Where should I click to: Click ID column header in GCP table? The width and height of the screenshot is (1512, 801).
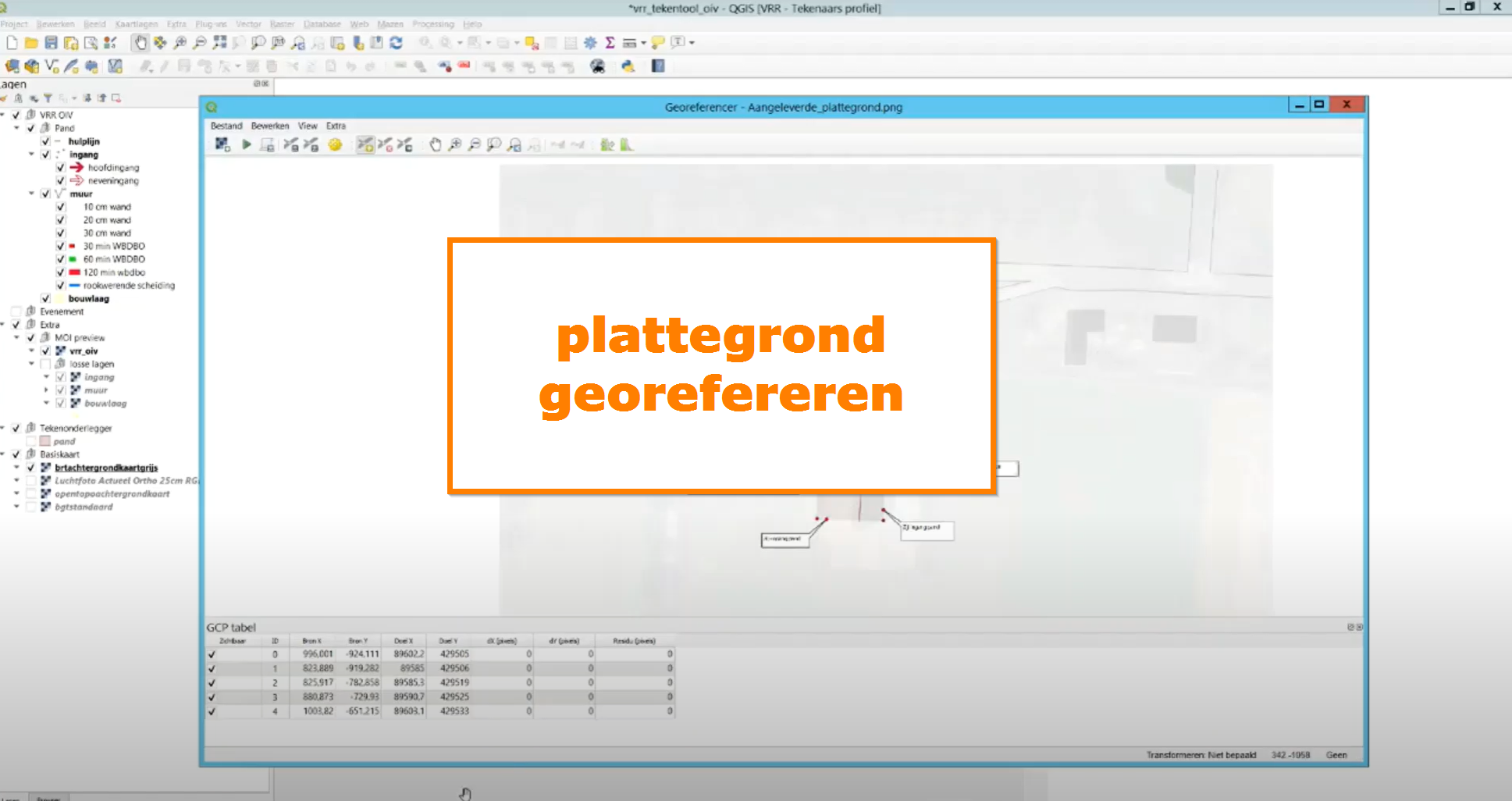tap(275, 641)
